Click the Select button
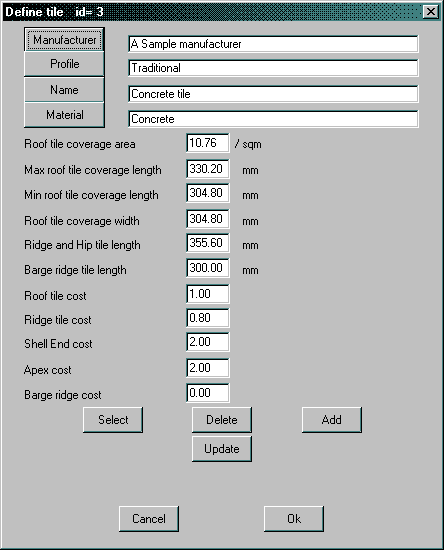The image size is (444, 550). pyautogui.click(x=113, y=420)
